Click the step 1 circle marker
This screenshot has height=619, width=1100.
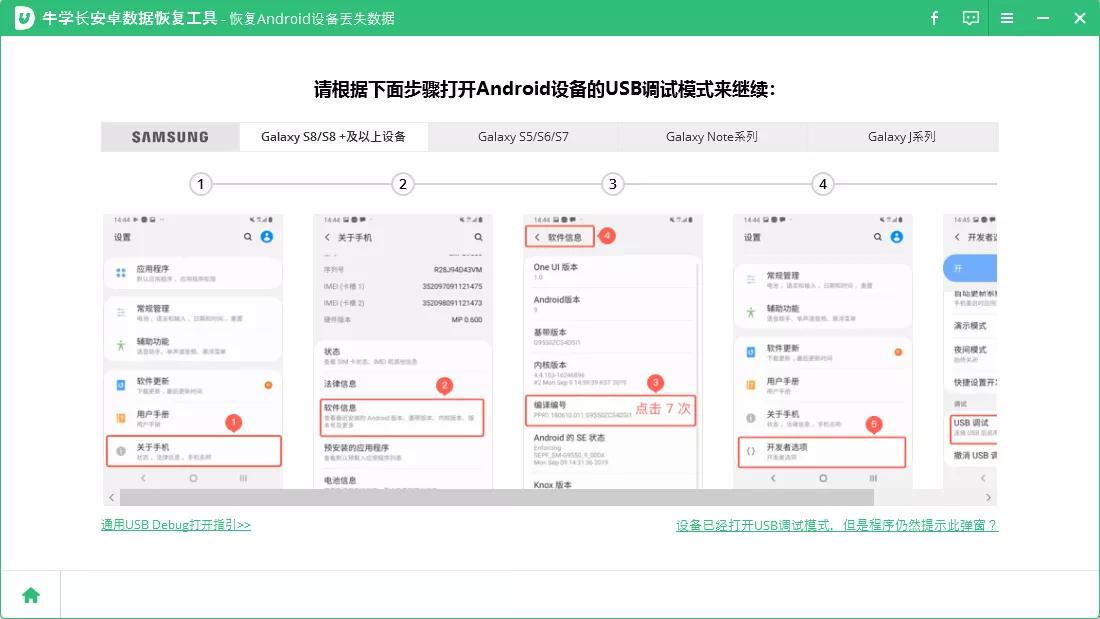pyautogui.click(x=200, y=184)
